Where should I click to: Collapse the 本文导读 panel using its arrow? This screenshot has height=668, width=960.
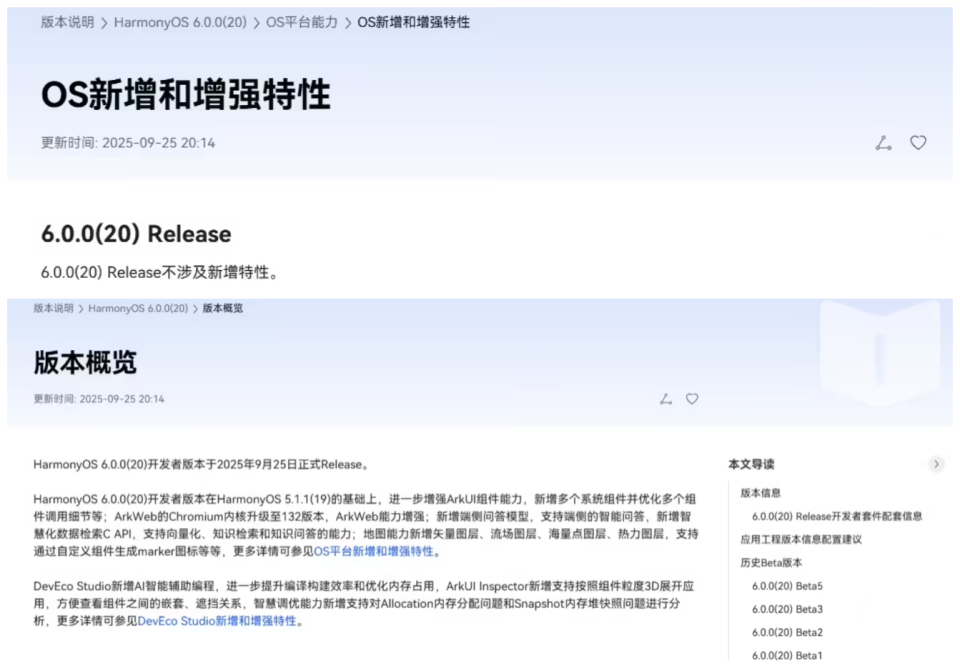pyautogui.click(x=936, y=464)
